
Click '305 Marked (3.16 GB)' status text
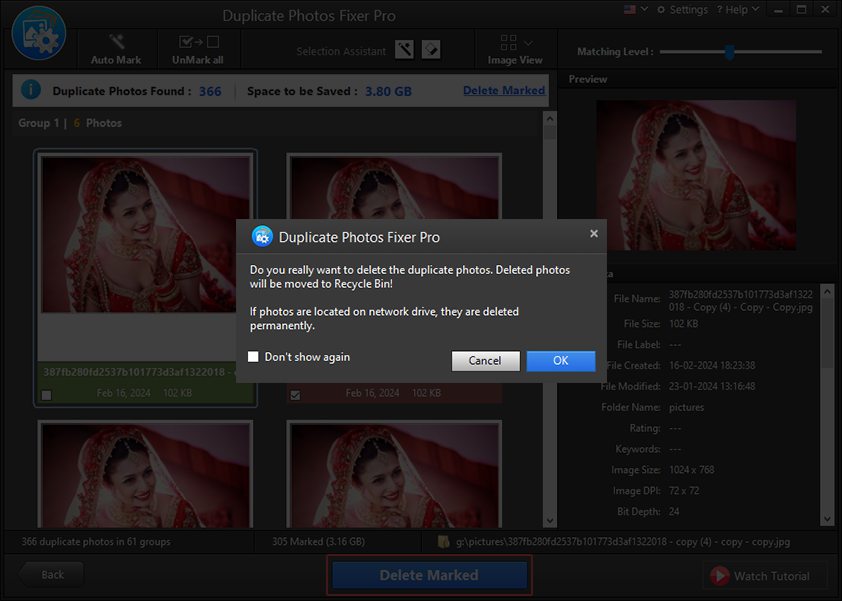click(x=318, y=541)
